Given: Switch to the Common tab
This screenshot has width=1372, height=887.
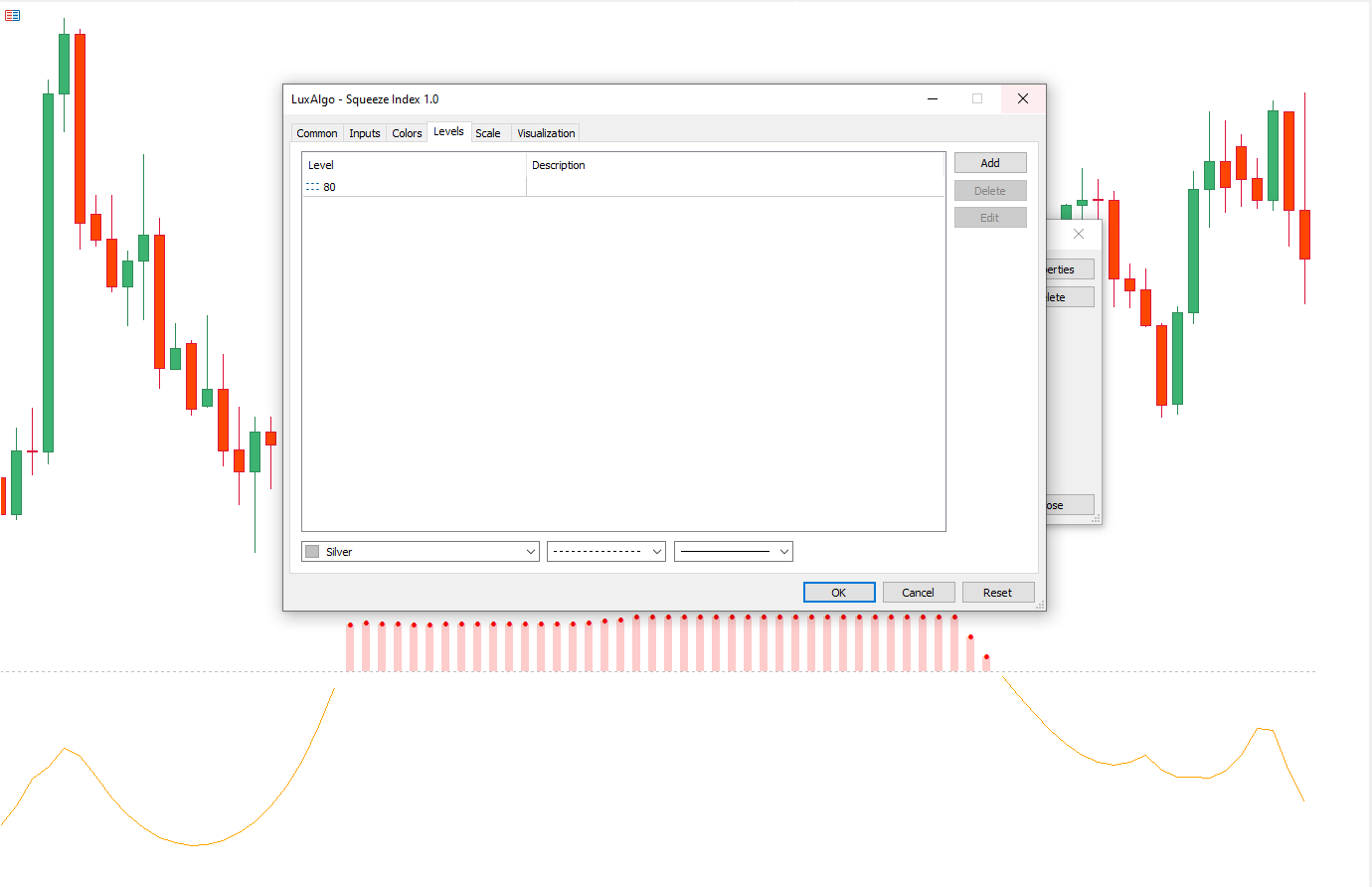Looking at the screenshot, I should pyautogui.click(x=317, y=133).
